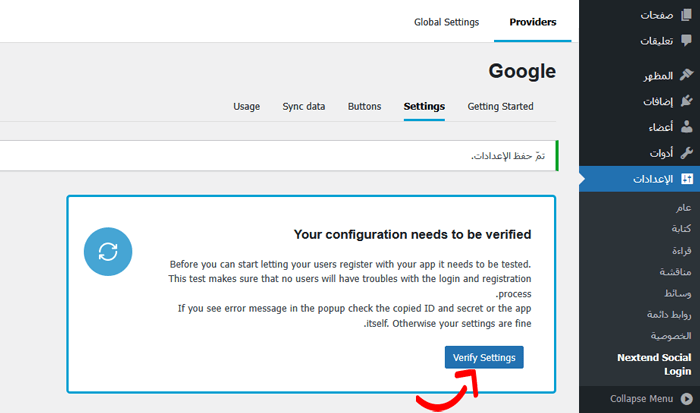The height and width of the screenshot is (413, 700).
Task: Click the Users person icon
Action: pyautogui.click(x=685, y=127)
